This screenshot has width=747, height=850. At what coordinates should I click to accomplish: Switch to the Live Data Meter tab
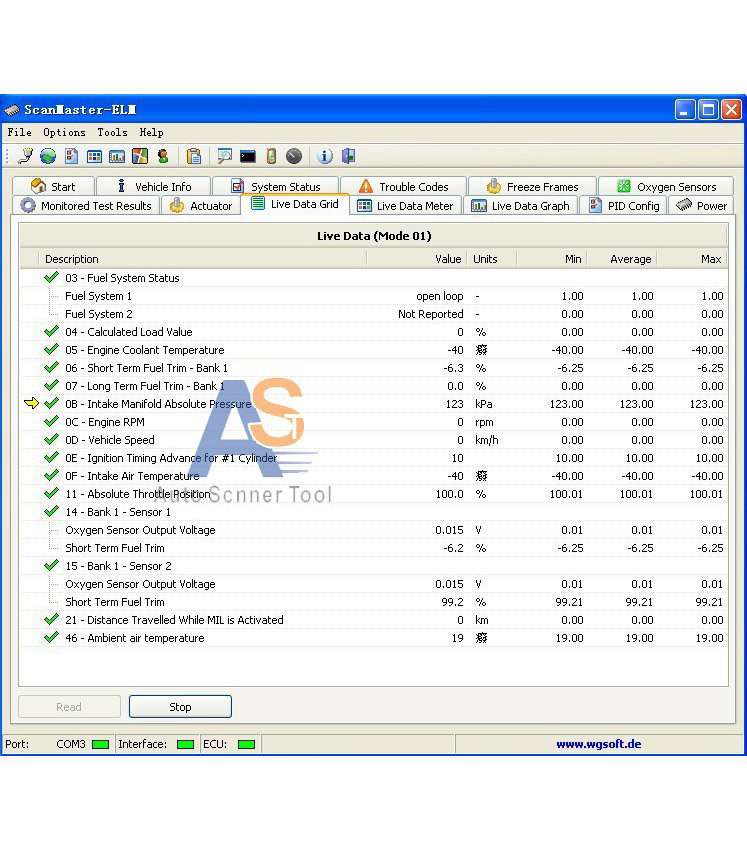click(406, 206)
